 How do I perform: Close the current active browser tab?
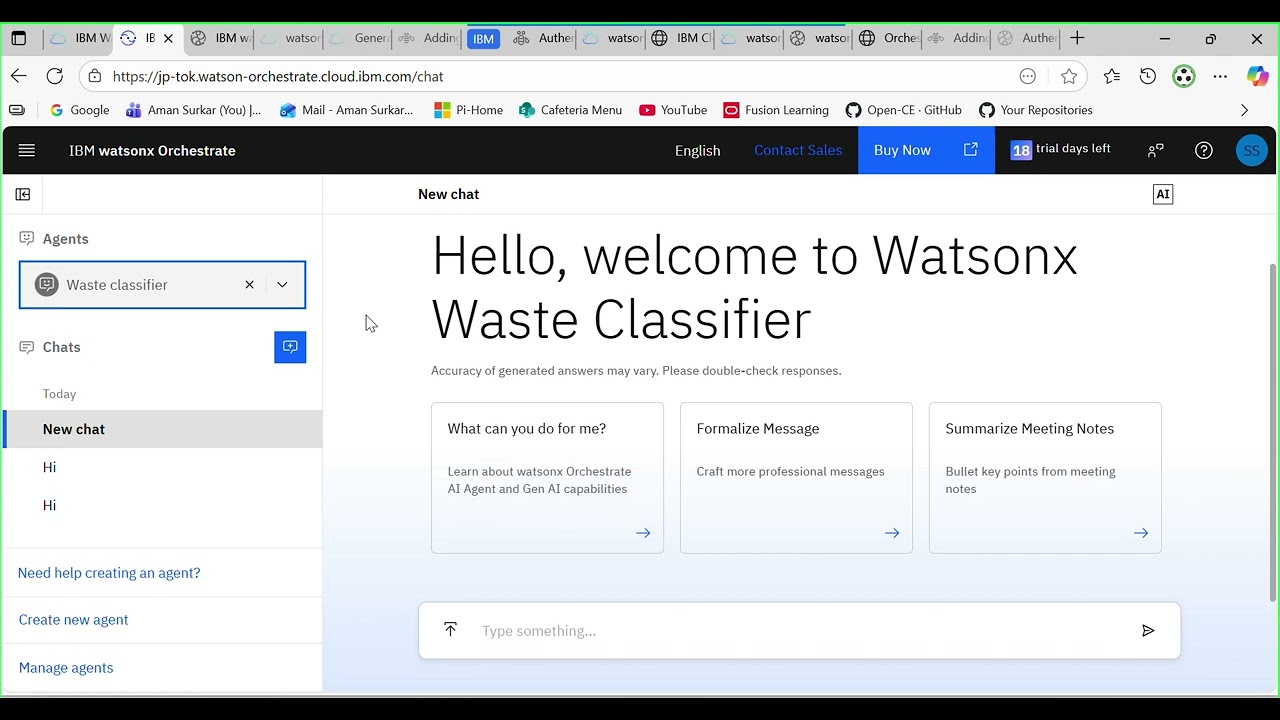coord(168,38)
